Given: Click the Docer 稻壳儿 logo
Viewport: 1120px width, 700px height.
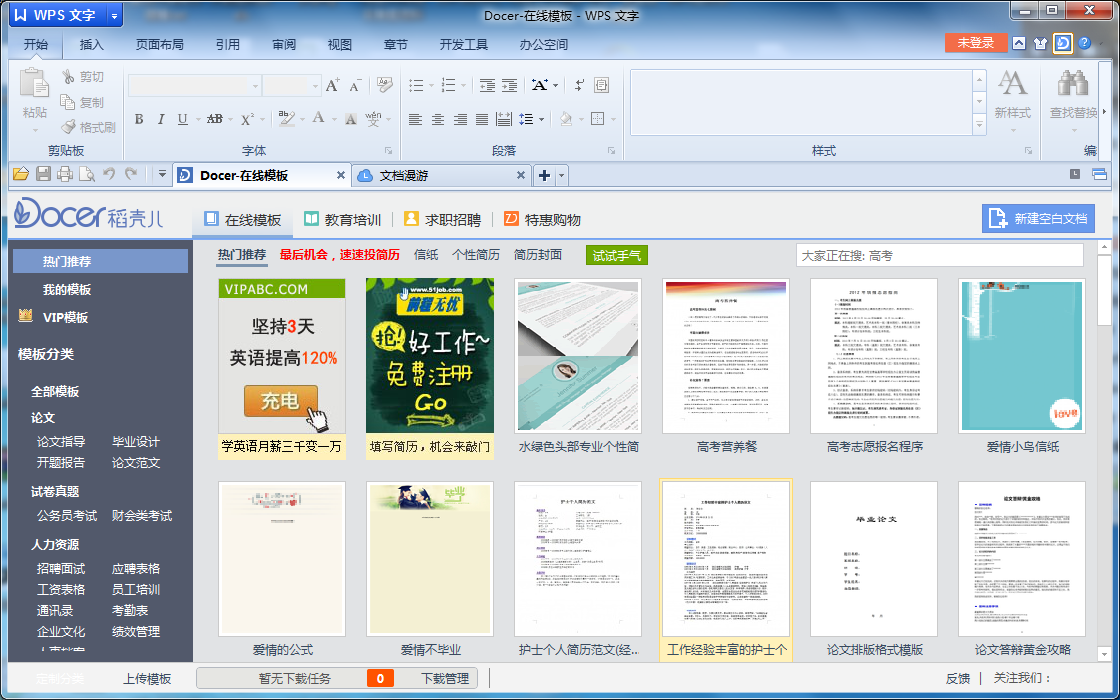Looking at the screenshot, I should tap(88, 217).
